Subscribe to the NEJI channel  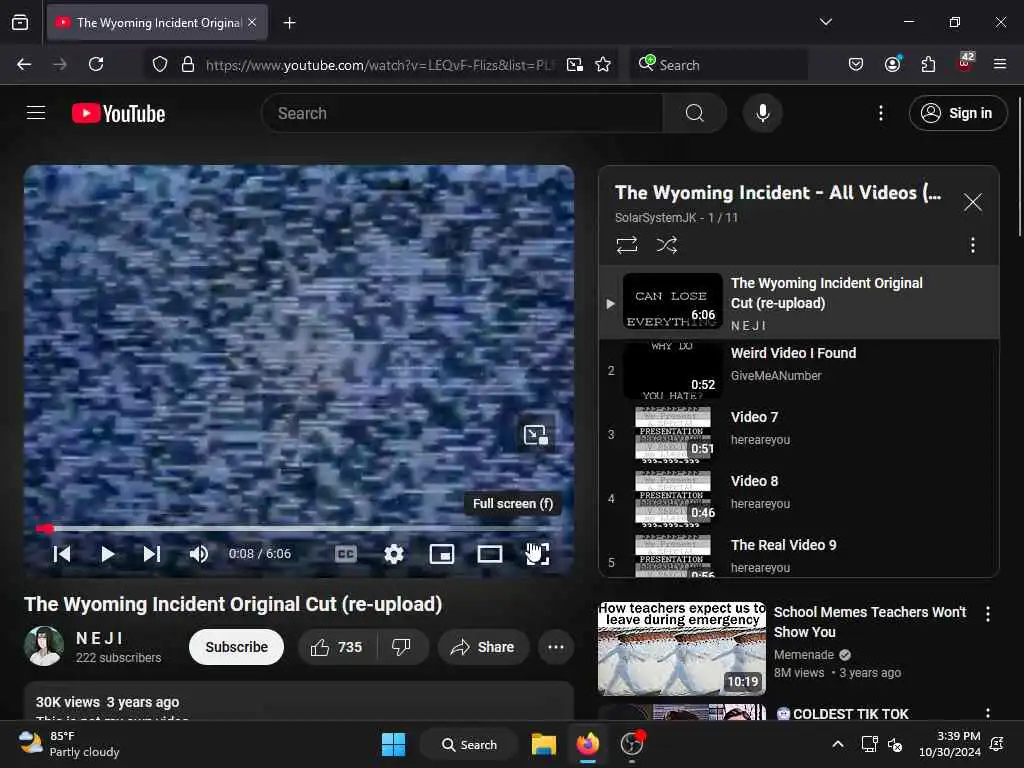[x=236, y=647]
